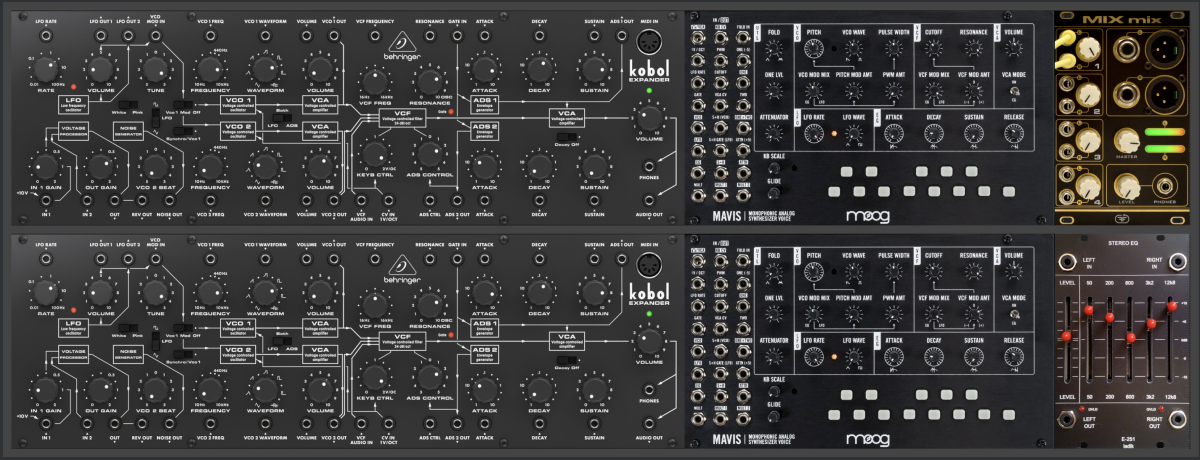Click the 12k8 band slider on Stereo EQ

click(x=1171, y=306)
